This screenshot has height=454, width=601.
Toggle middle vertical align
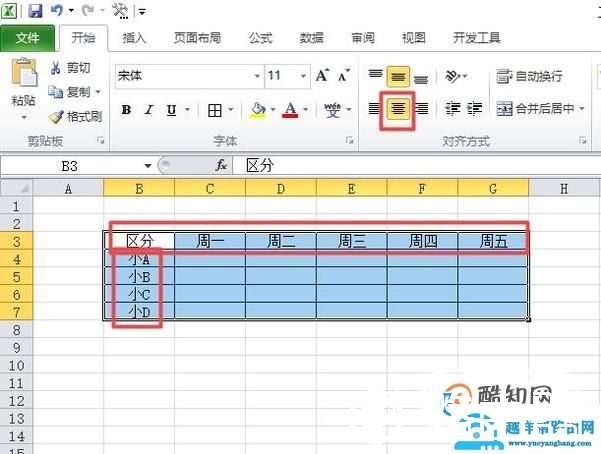pyautogui.click(x=398, y=77)
